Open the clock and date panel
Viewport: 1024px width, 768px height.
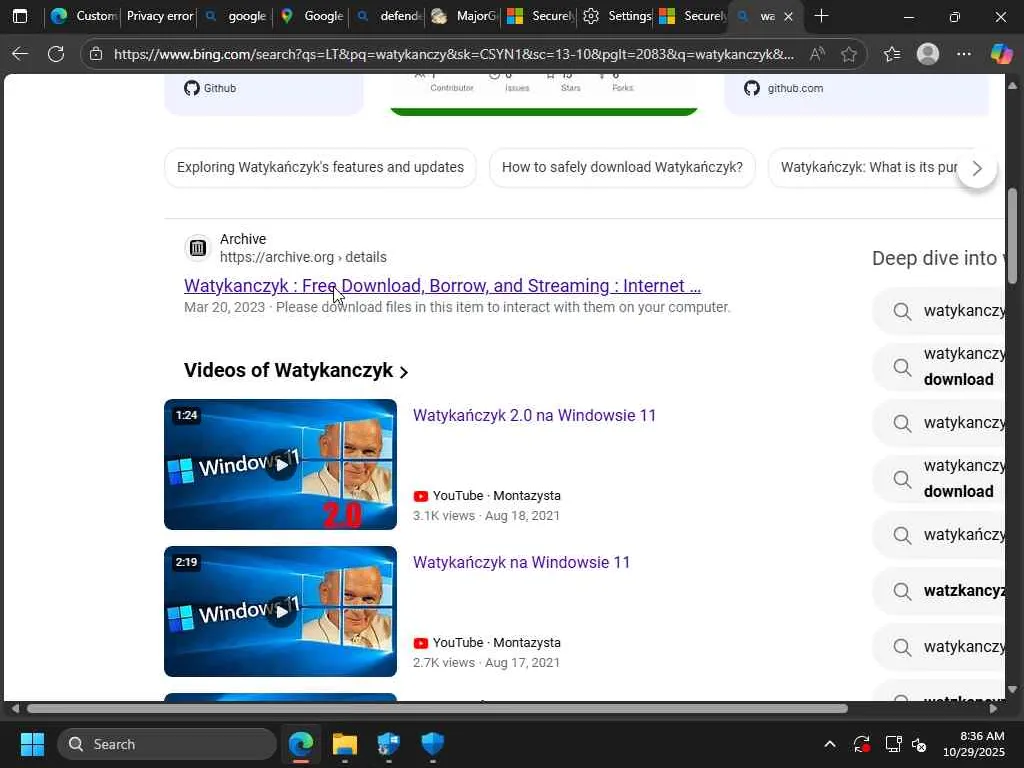pyautogui.click(x=974, y=744)
